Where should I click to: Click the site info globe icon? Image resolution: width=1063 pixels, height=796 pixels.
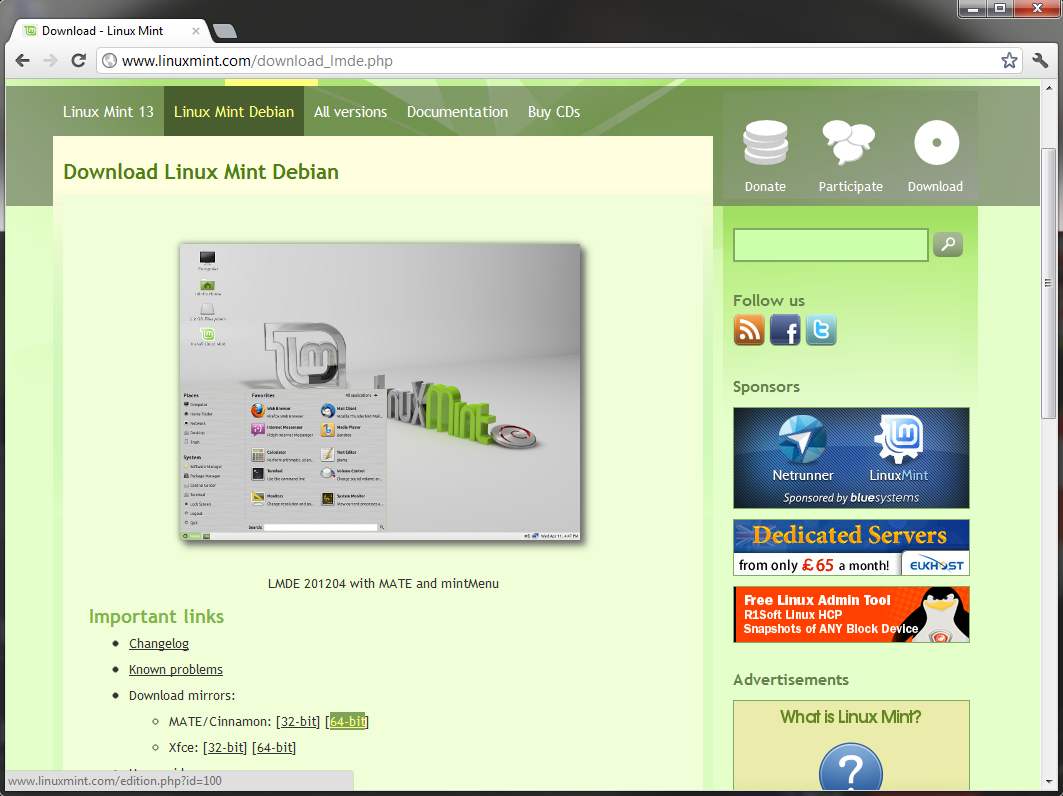click(109, 61)
